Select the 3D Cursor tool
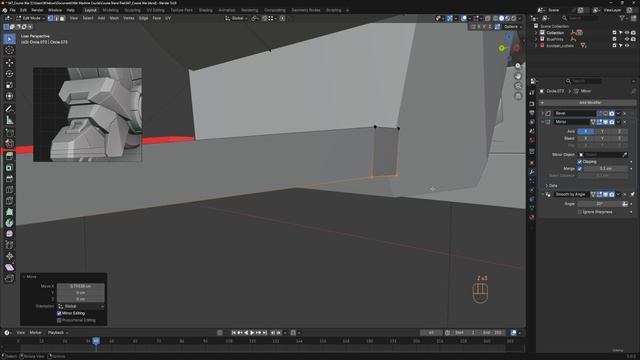This screenshot has height=360, width=640. (x=9, y=50)
